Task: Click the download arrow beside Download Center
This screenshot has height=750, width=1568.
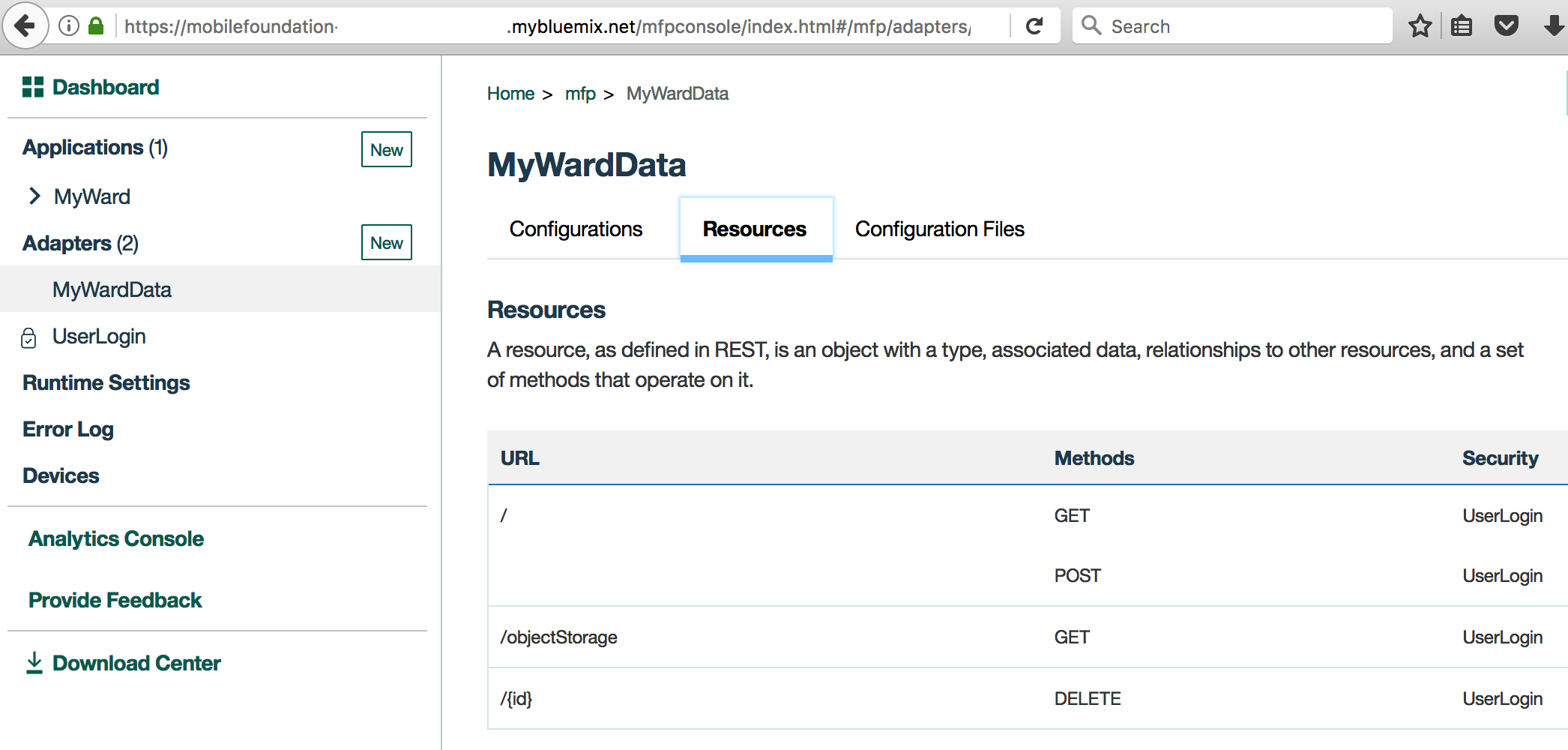Action: pos(34,662)
